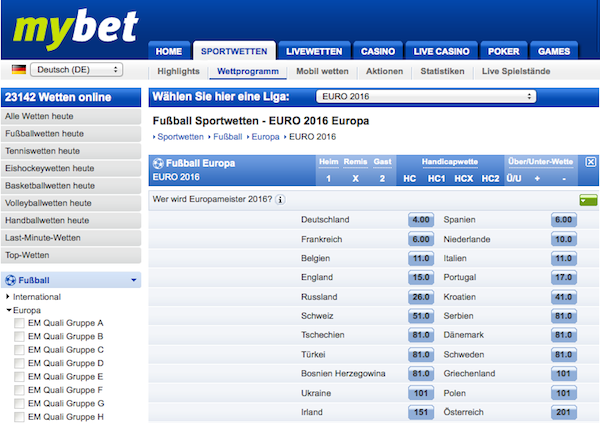
Task: Expand the International tree node
Action: coord(8,297)
